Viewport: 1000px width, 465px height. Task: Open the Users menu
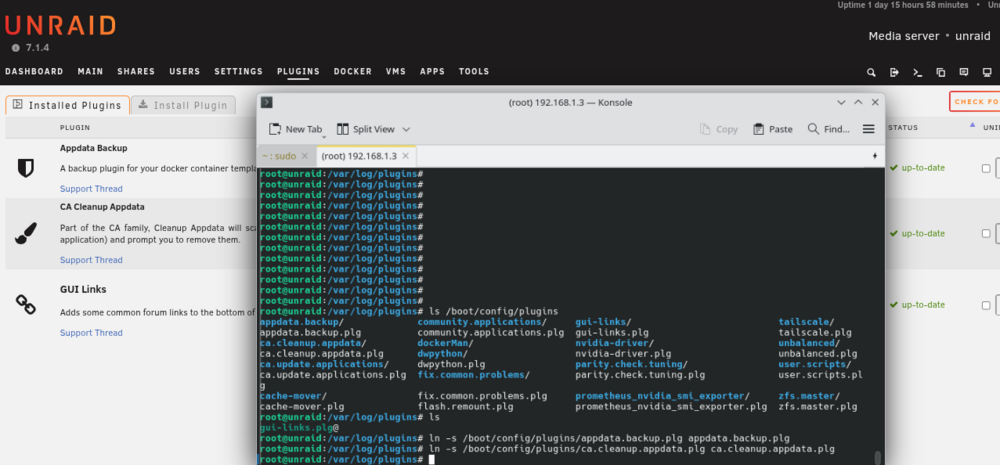pyautogui.click(x=184, y=71)
